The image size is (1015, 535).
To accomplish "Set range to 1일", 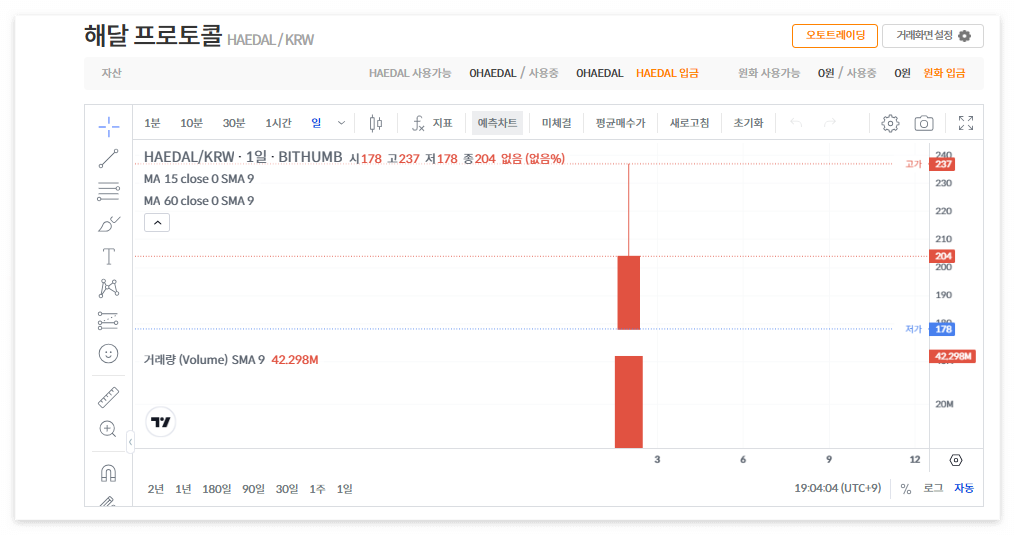I will pyautogui.click(x=344, y=489).
